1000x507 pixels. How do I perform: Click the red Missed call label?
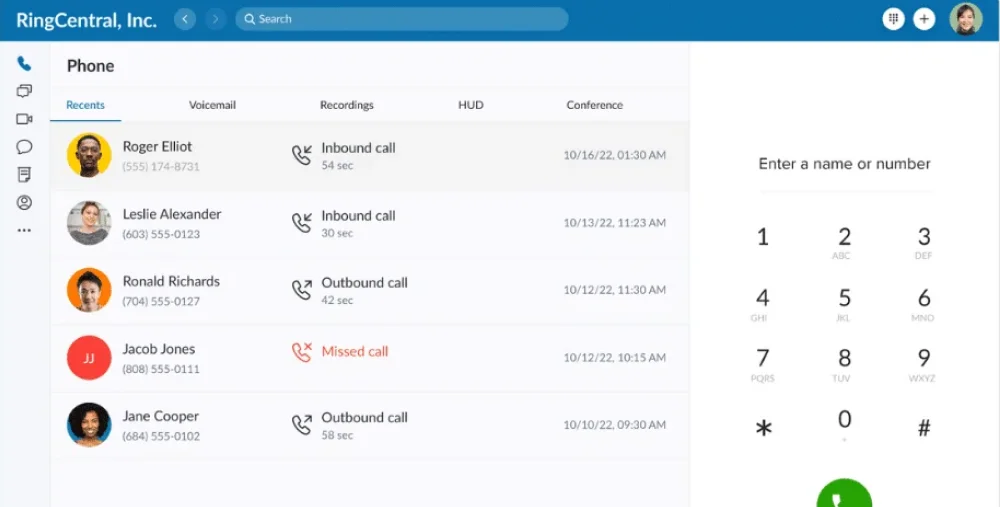tap(355, 351)
